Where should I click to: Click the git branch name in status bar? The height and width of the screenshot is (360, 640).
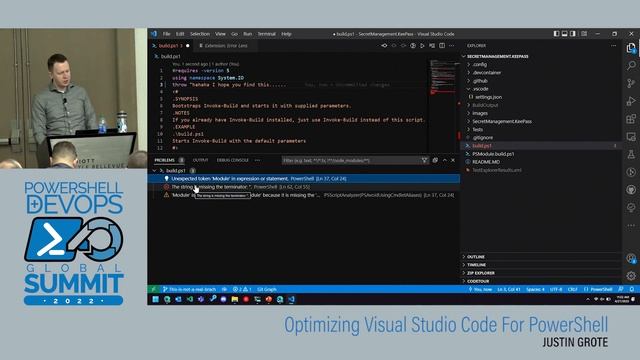pos(189,289)
